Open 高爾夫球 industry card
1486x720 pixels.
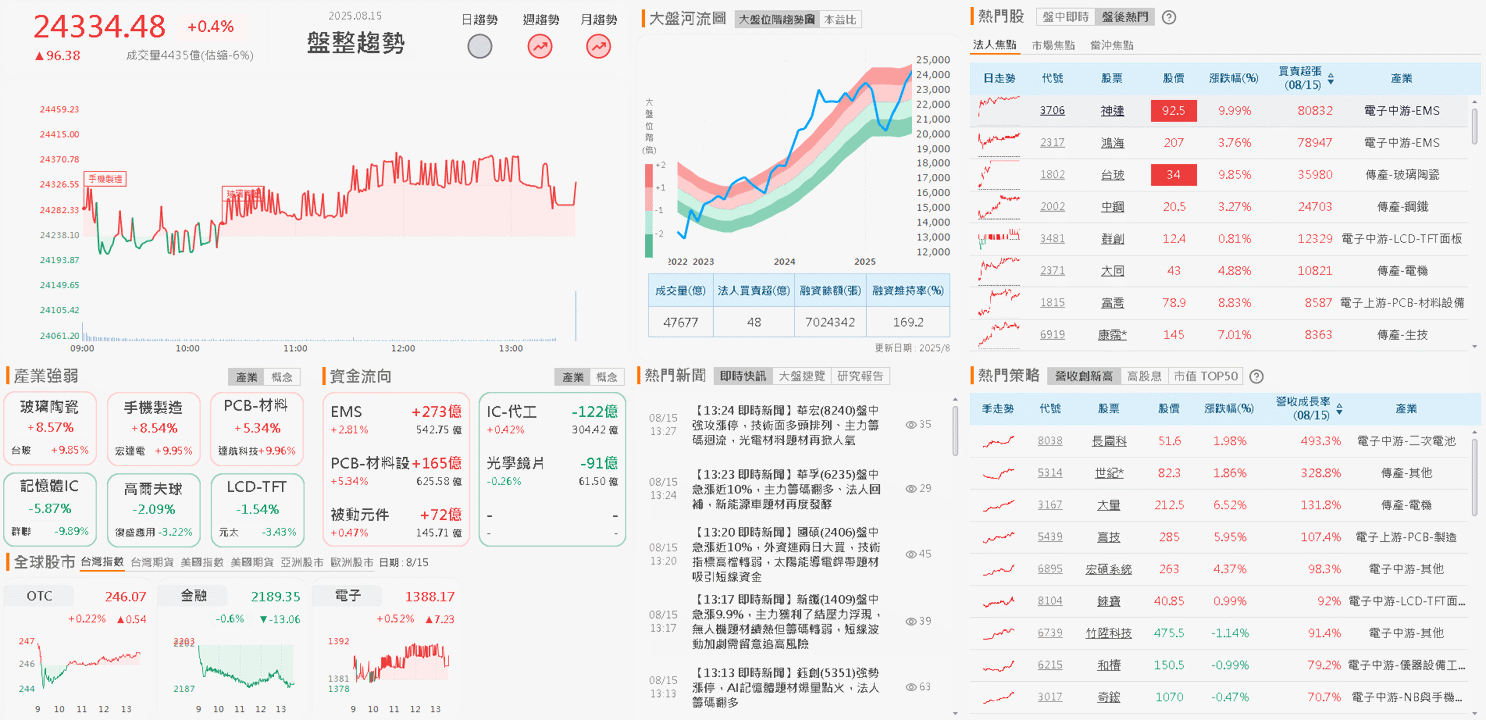point(153,509)
